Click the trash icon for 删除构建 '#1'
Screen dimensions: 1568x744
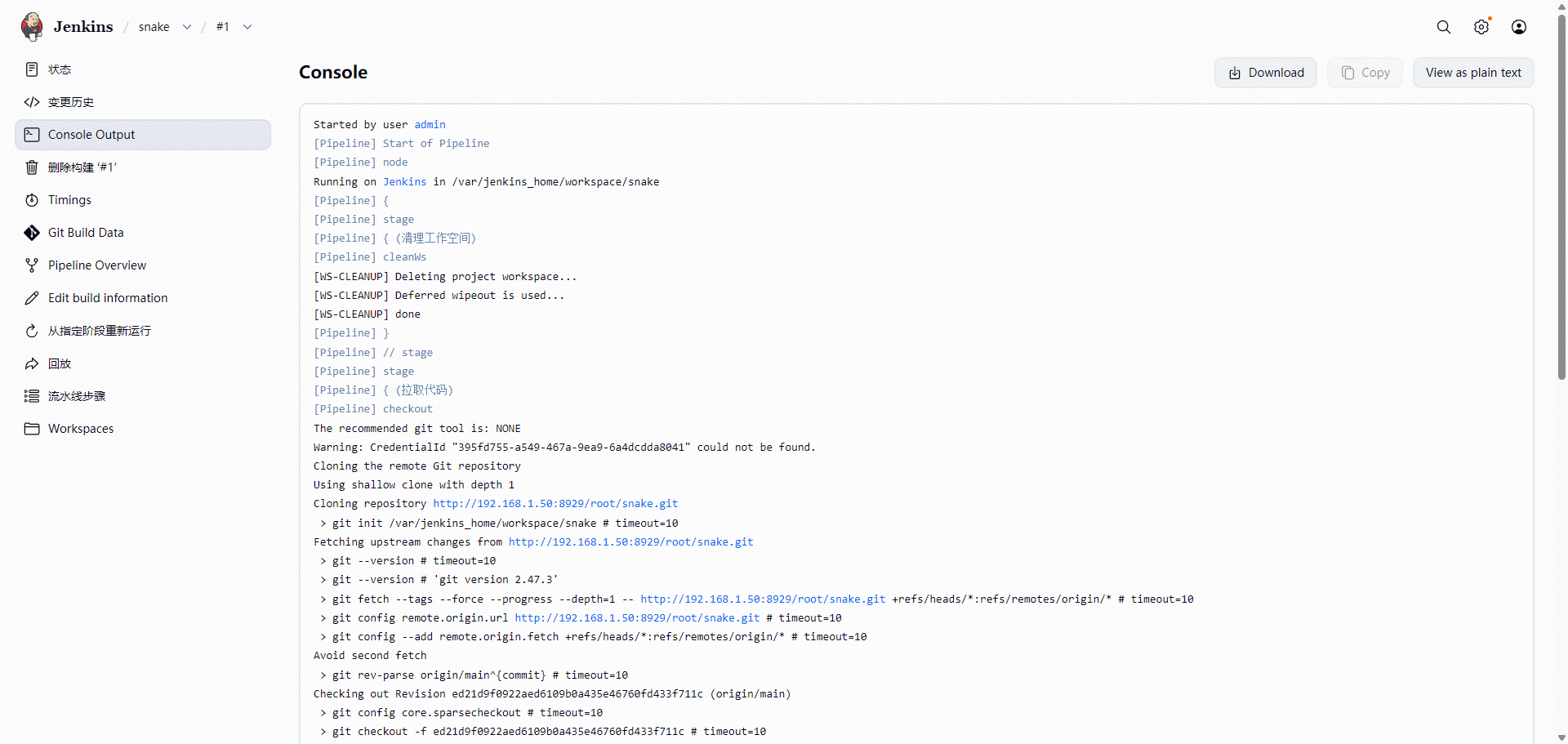32,167
